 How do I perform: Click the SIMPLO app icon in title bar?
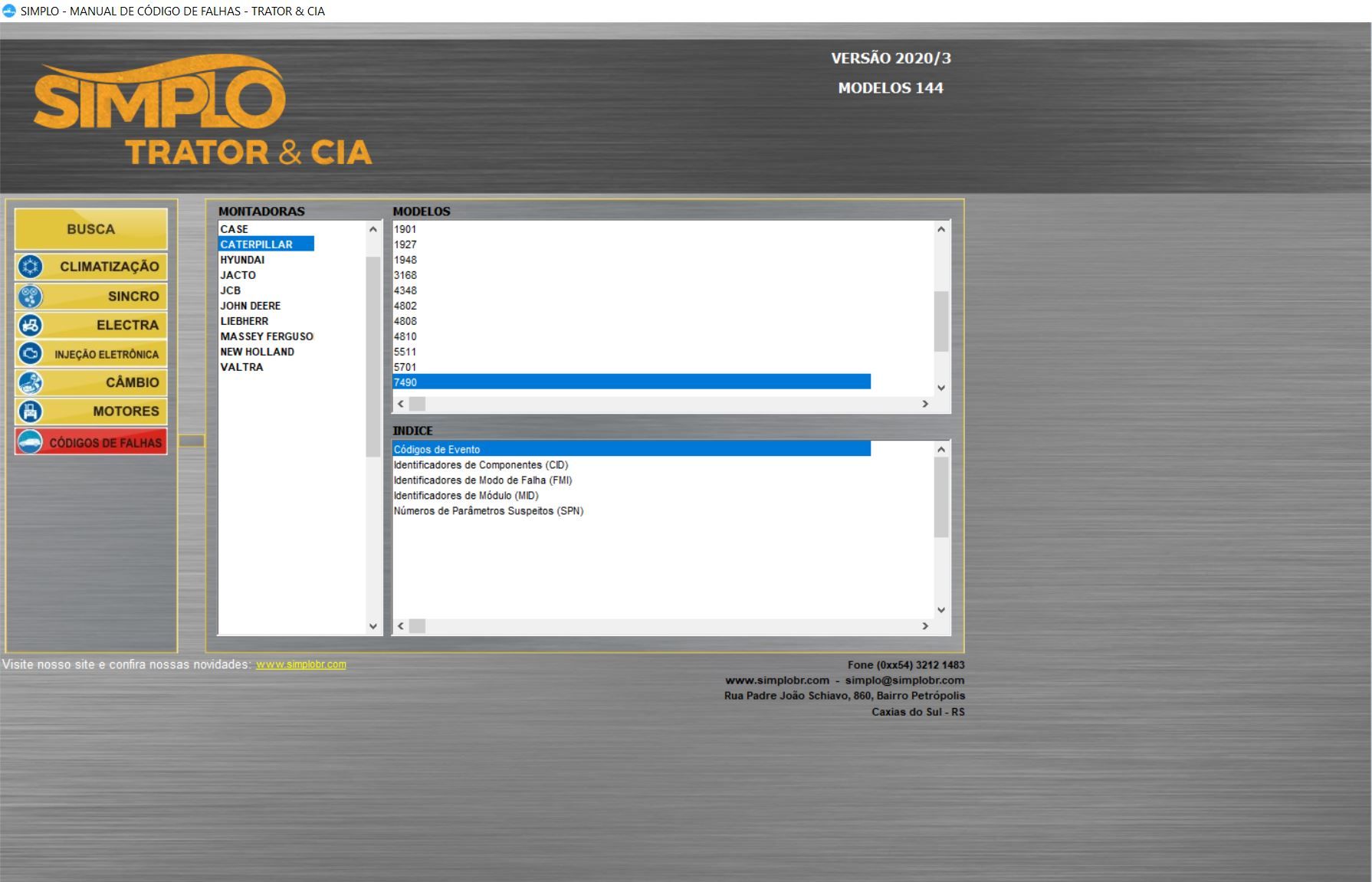point(9,11)
